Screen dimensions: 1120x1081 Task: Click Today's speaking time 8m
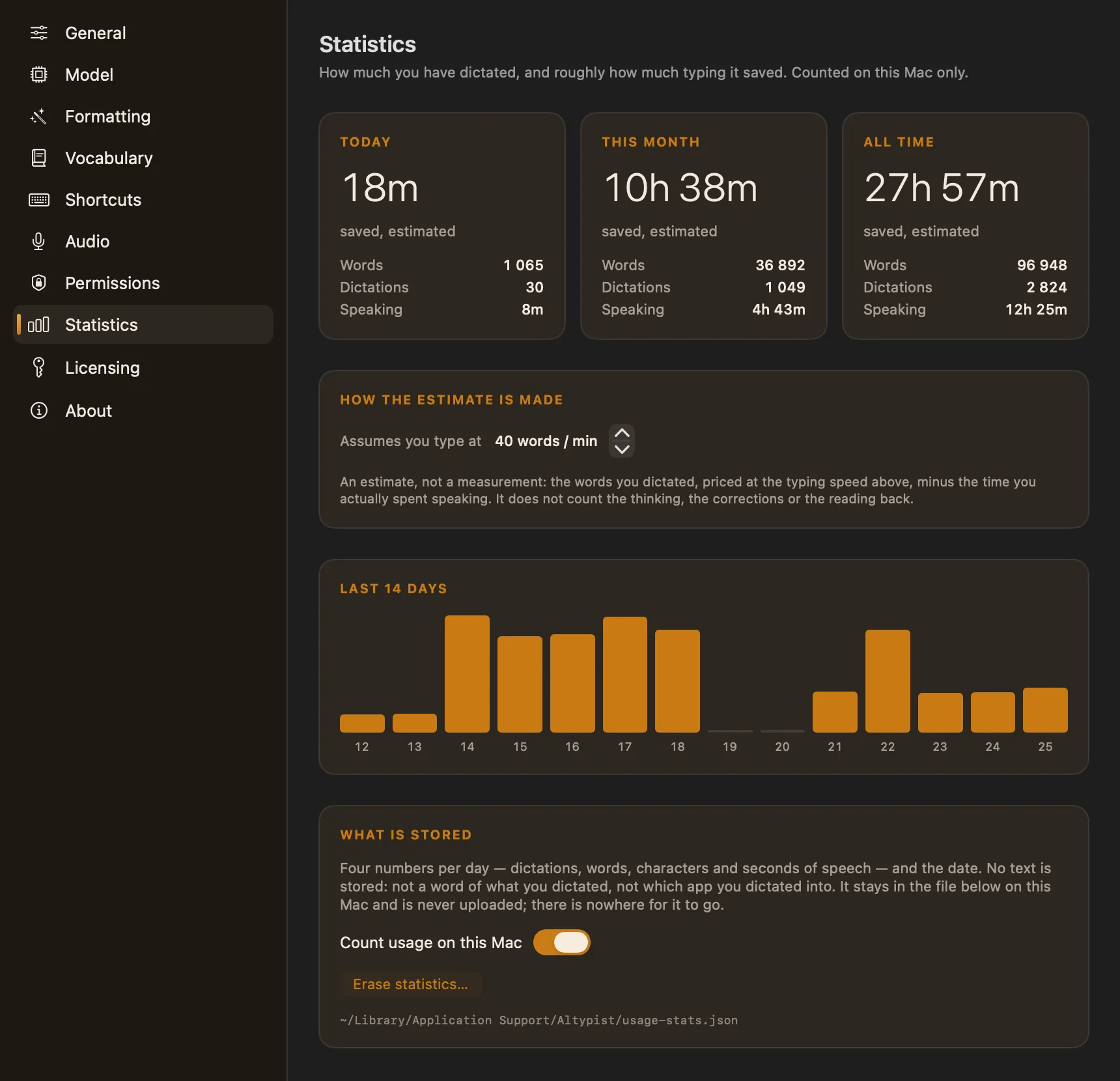(x=533, y=309)
